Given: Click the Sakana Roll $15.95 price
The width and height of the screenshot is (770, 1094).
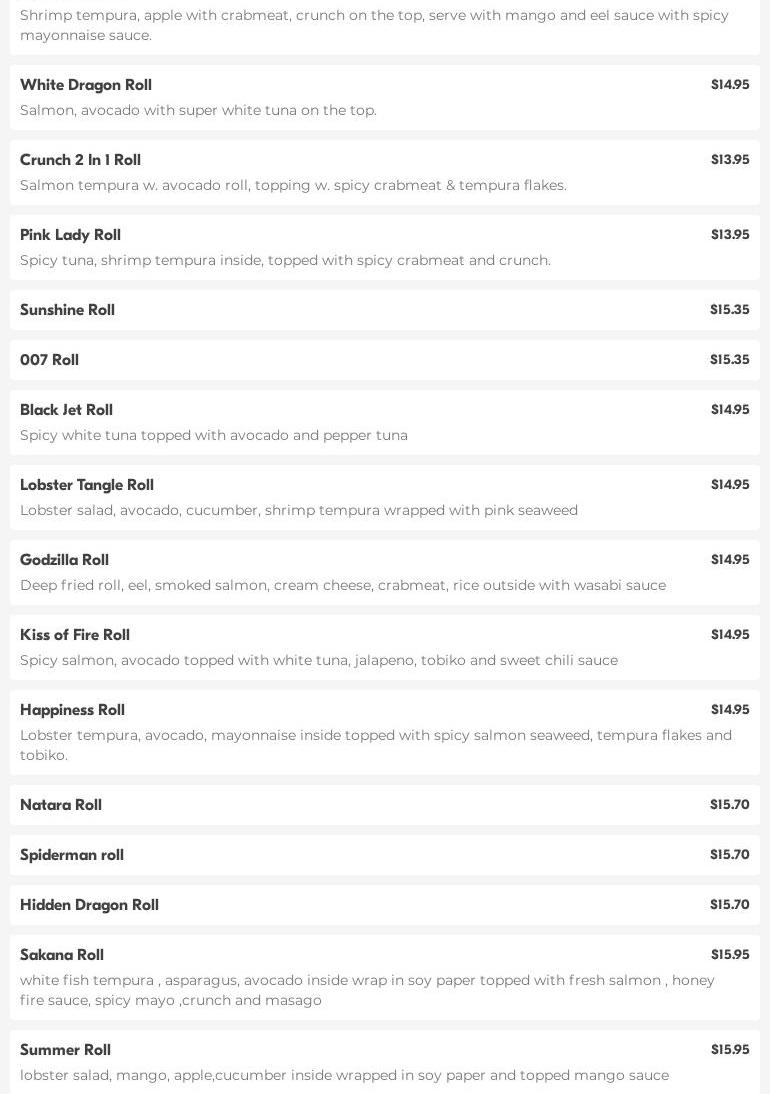Looking at the screenshot, I should (730, 955).
